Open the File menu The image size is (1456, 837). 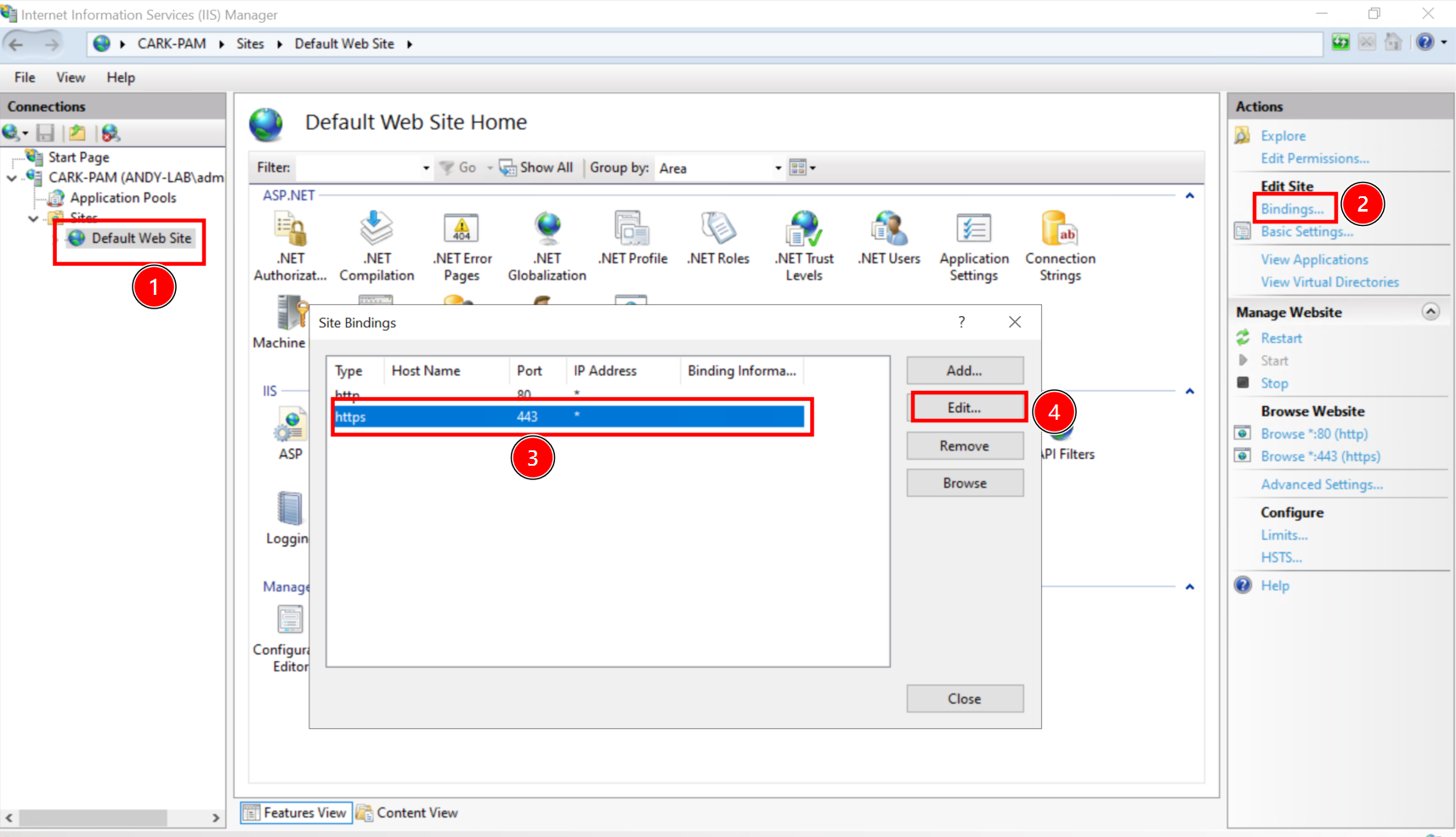25,77
